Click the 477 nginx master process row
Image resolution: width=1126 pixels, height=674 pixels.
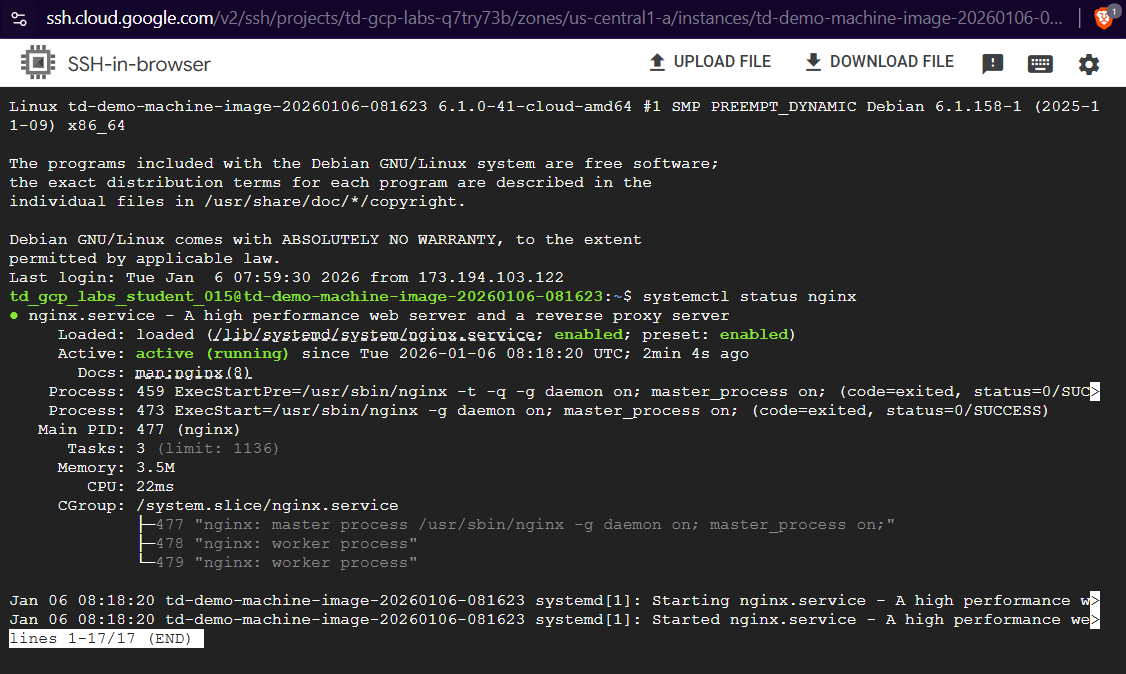(517, 525)
